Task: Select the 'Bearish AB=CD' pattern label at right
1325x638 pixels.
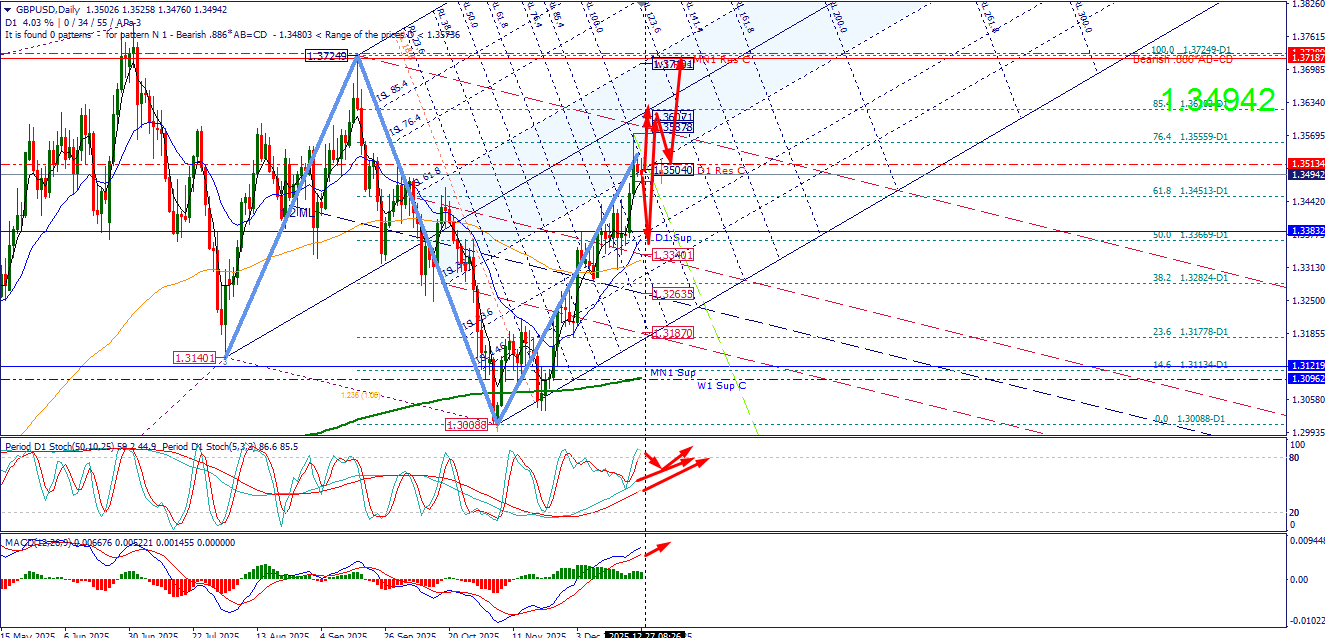Action: (1182, 60)
